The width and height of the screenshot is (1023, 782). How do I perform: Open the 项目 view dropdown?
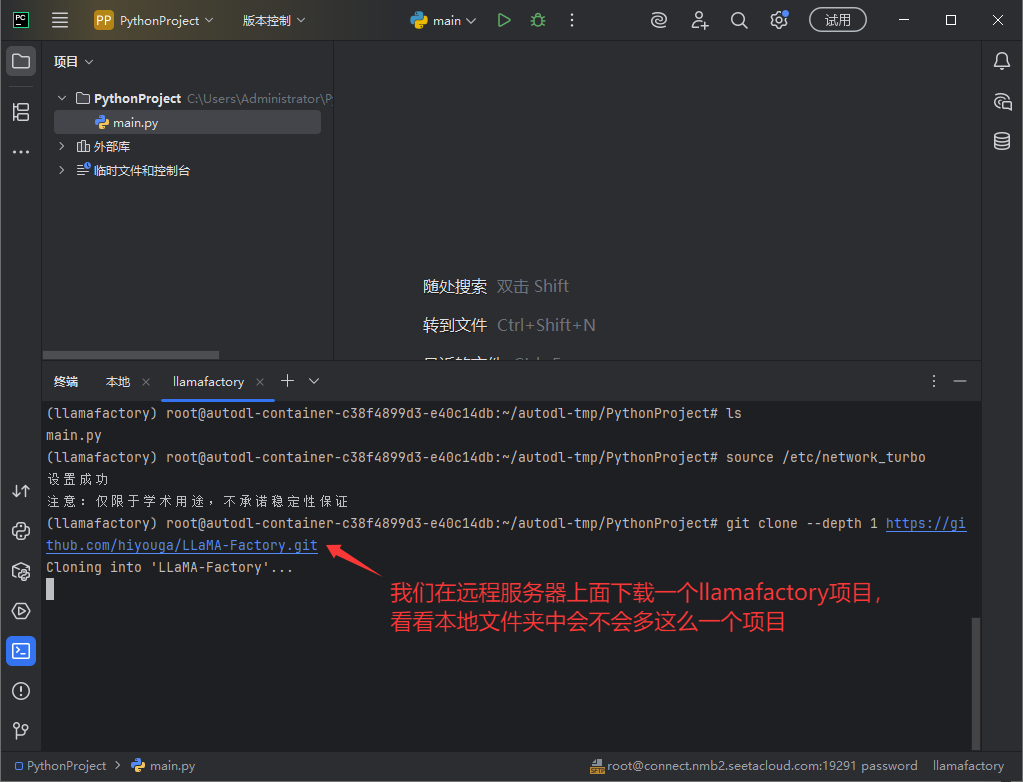click(73, 61)
